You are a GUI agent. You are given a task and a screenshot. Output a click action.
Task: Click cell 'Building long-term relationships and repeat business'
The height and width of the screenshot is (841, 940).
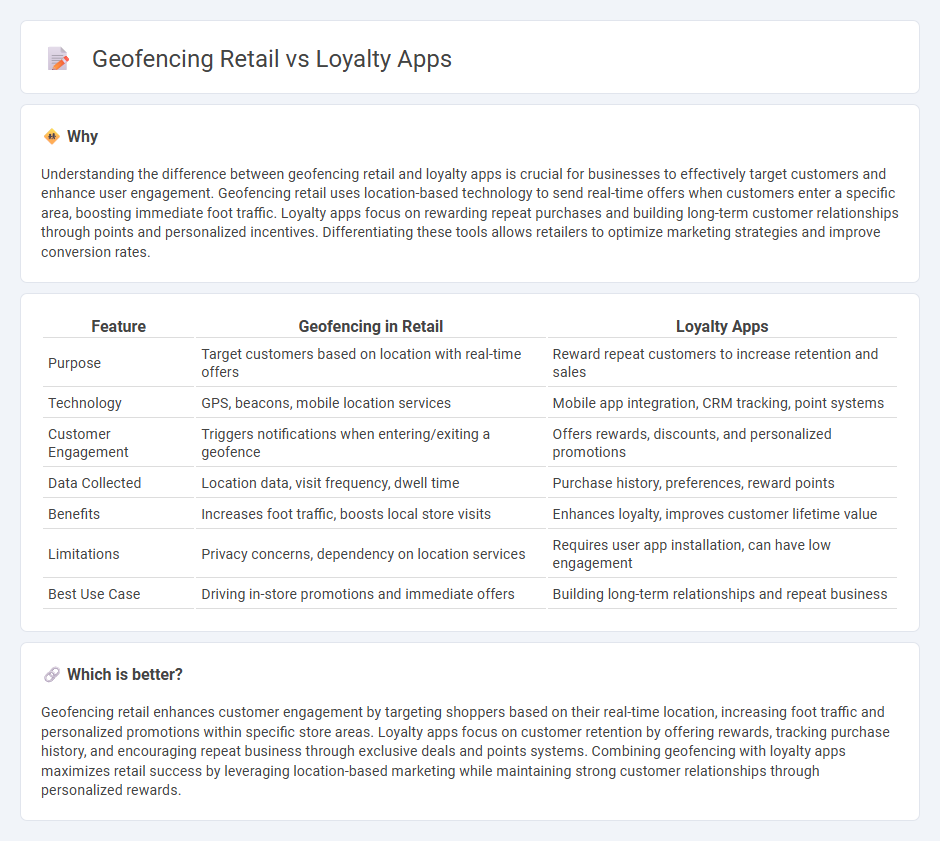click(722, 594)
